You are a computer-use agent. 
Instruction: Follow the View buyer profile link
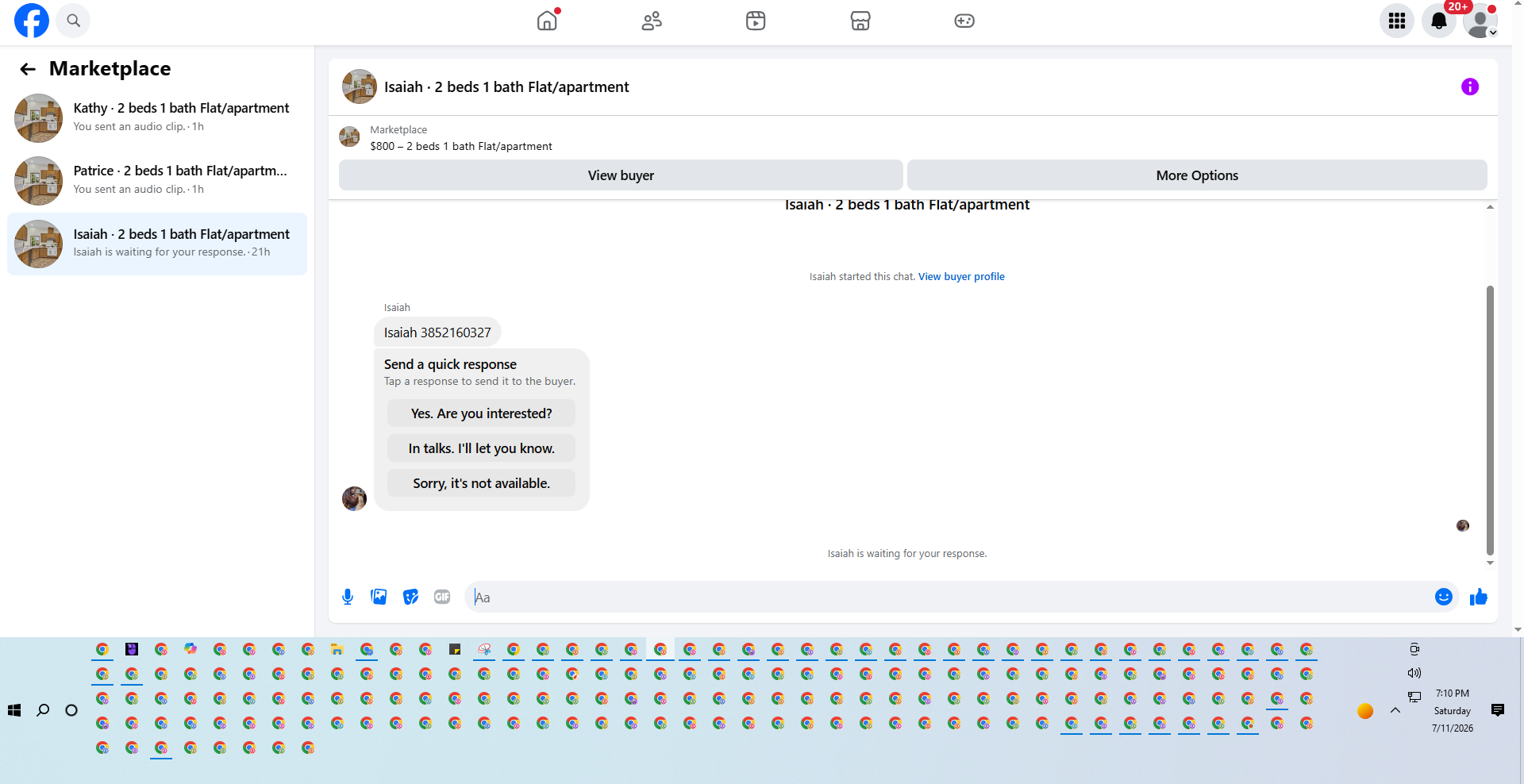[961, 277]
